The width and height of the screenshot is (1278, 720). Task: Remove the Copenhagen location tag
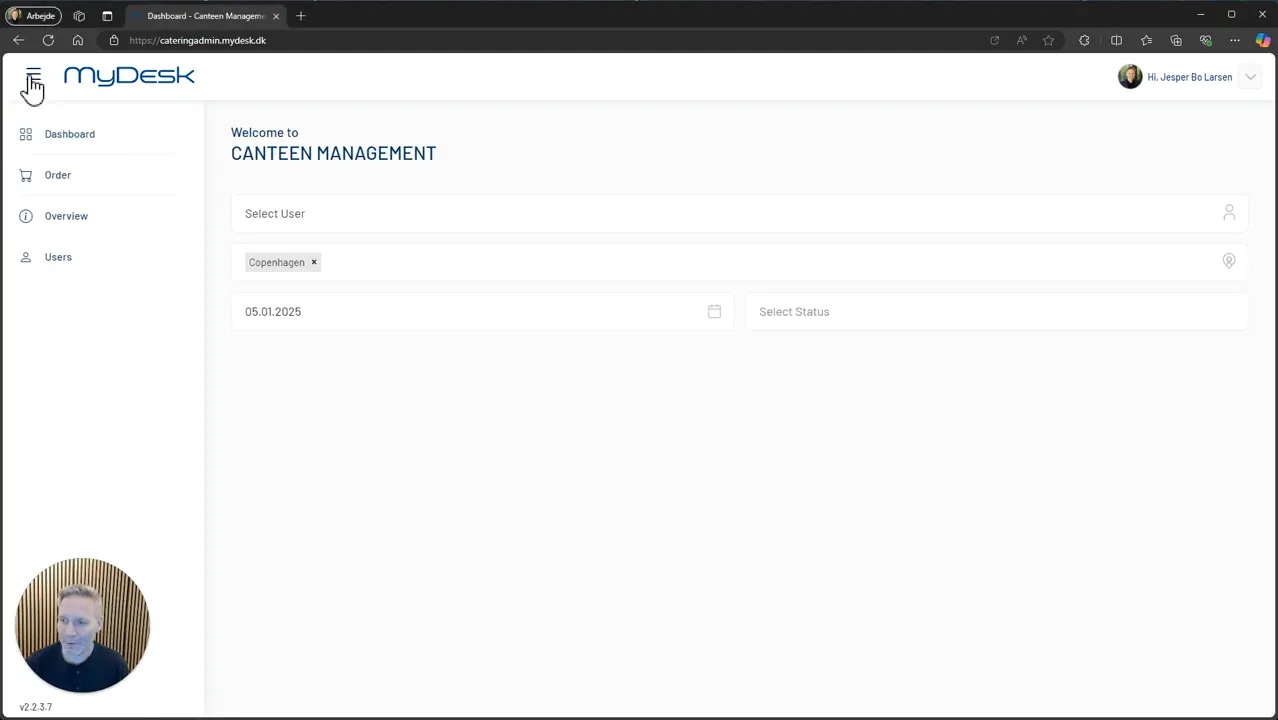pyautogui.click(x=314, y=262)
